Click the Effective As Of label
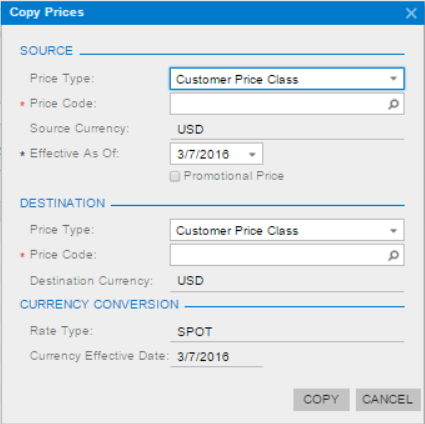The width and height of the screenshot is (425, 424). (74, 153)
